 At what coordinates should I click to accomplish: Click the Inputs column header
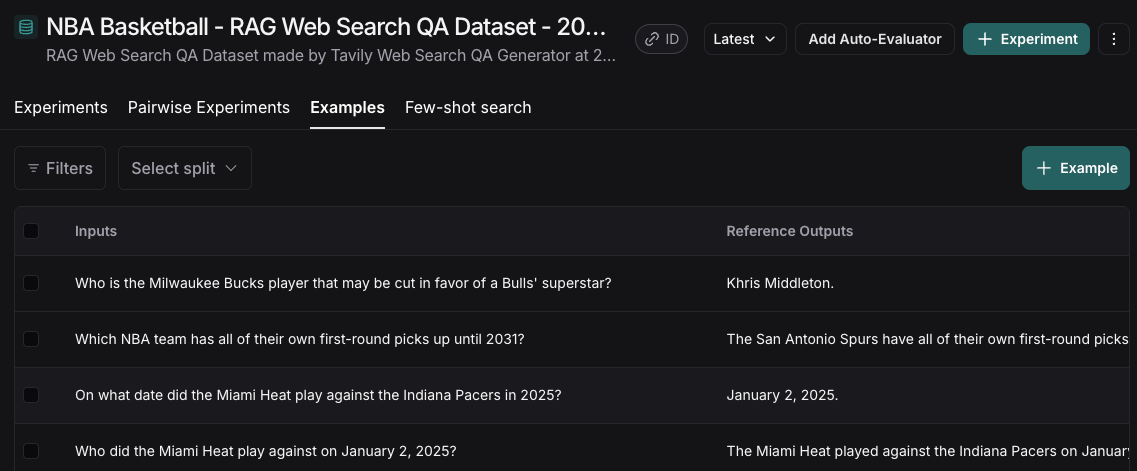96,231
